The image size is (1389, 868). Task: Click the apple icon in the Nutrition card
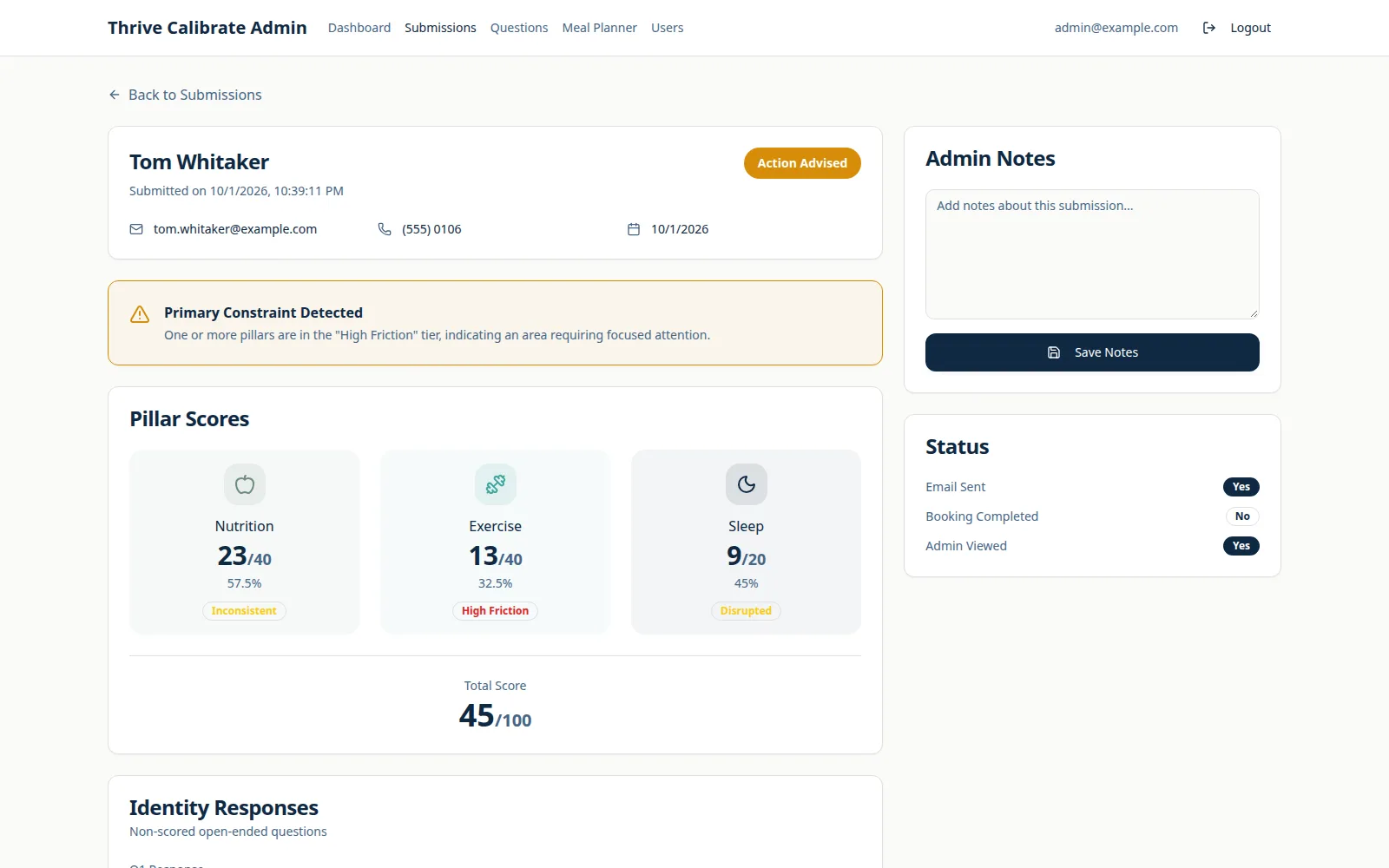pos(245,484)
